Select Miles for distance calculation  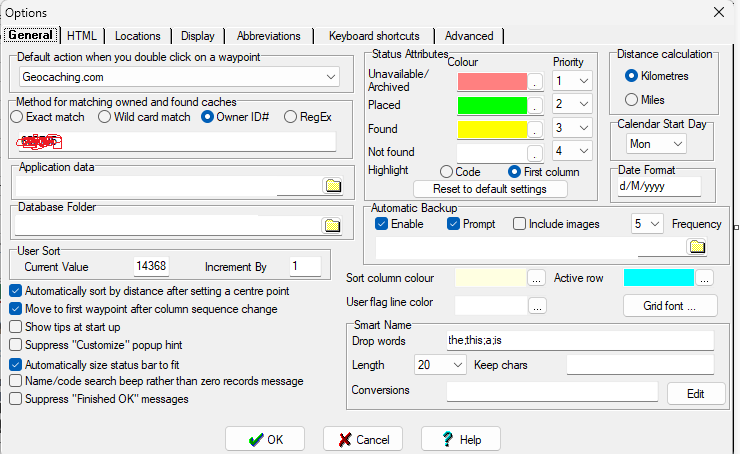point(632,99)
